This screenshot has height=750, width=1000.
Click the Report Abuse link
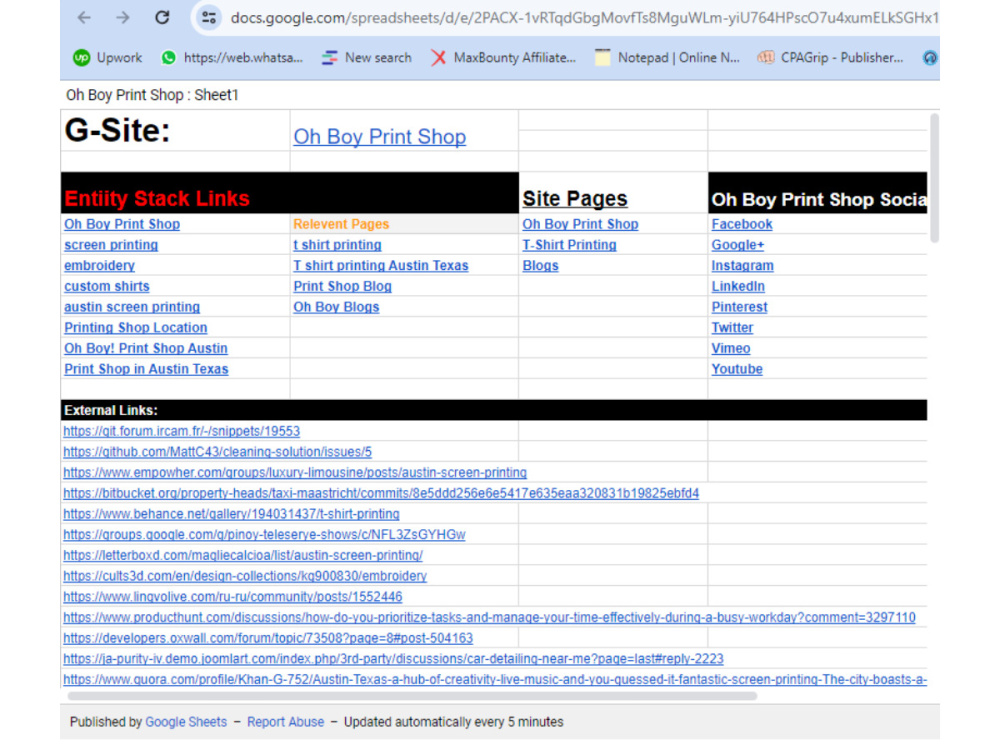click(x=286, y=721)
